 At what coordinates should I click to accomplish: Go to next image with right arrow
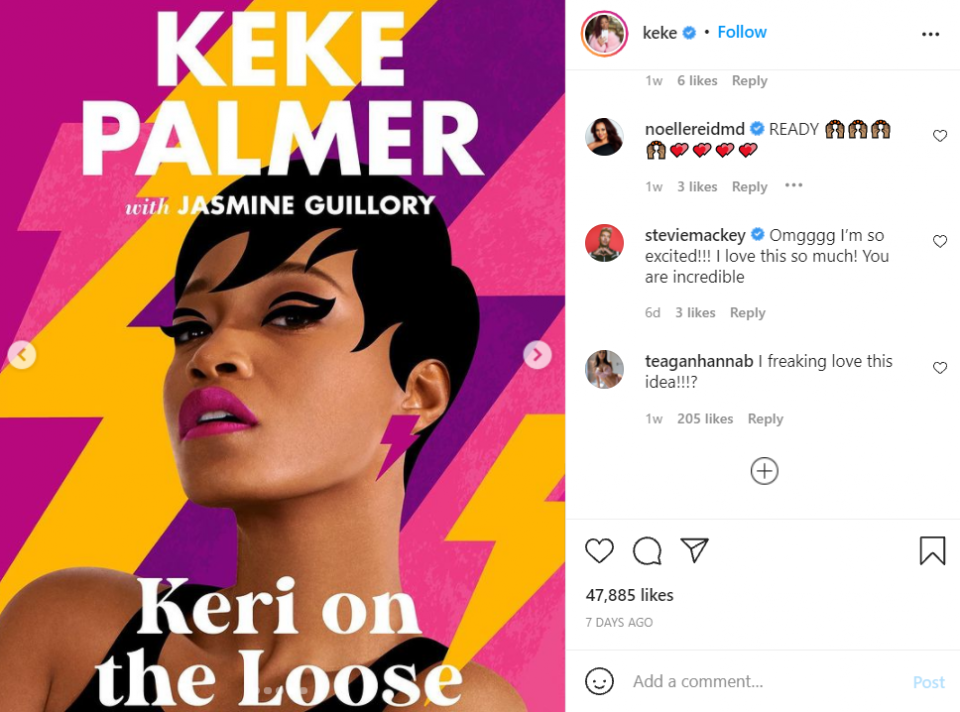click(537, 354)
